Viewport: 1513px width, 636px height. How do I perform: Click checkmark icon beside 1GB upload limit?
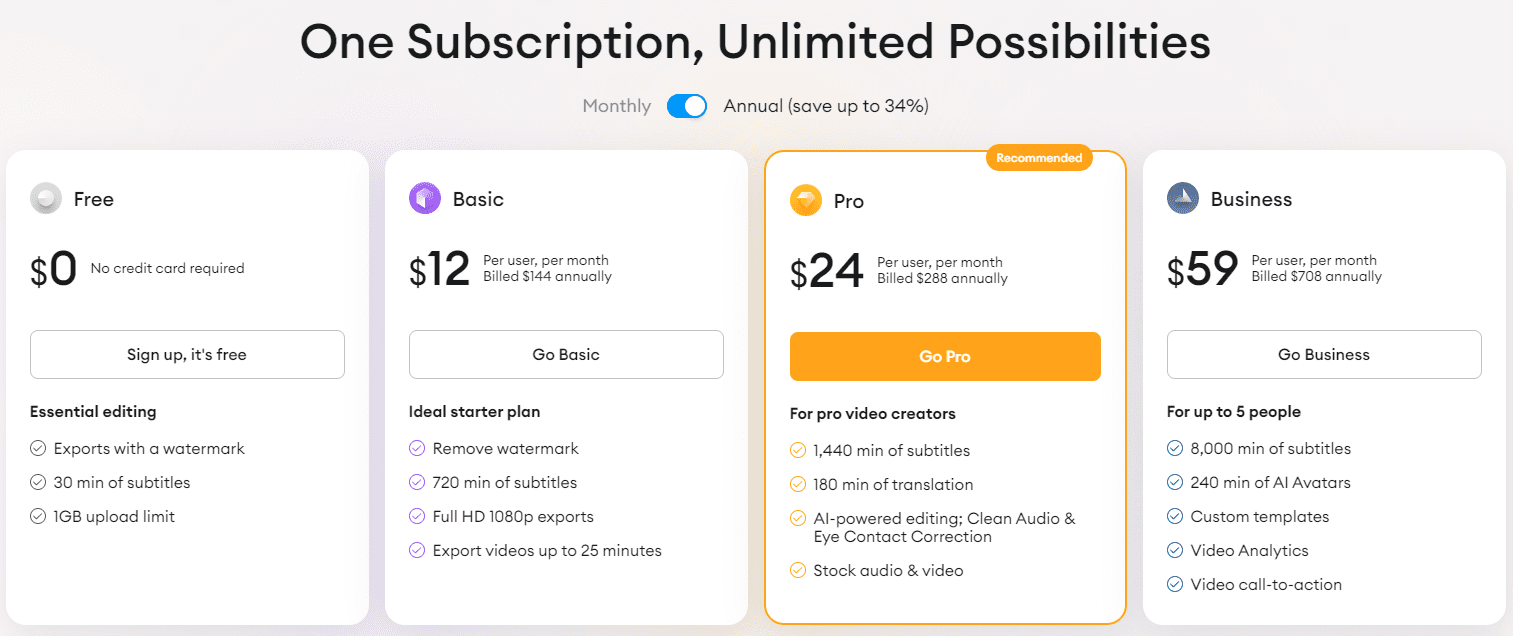[x=38, y=517]
